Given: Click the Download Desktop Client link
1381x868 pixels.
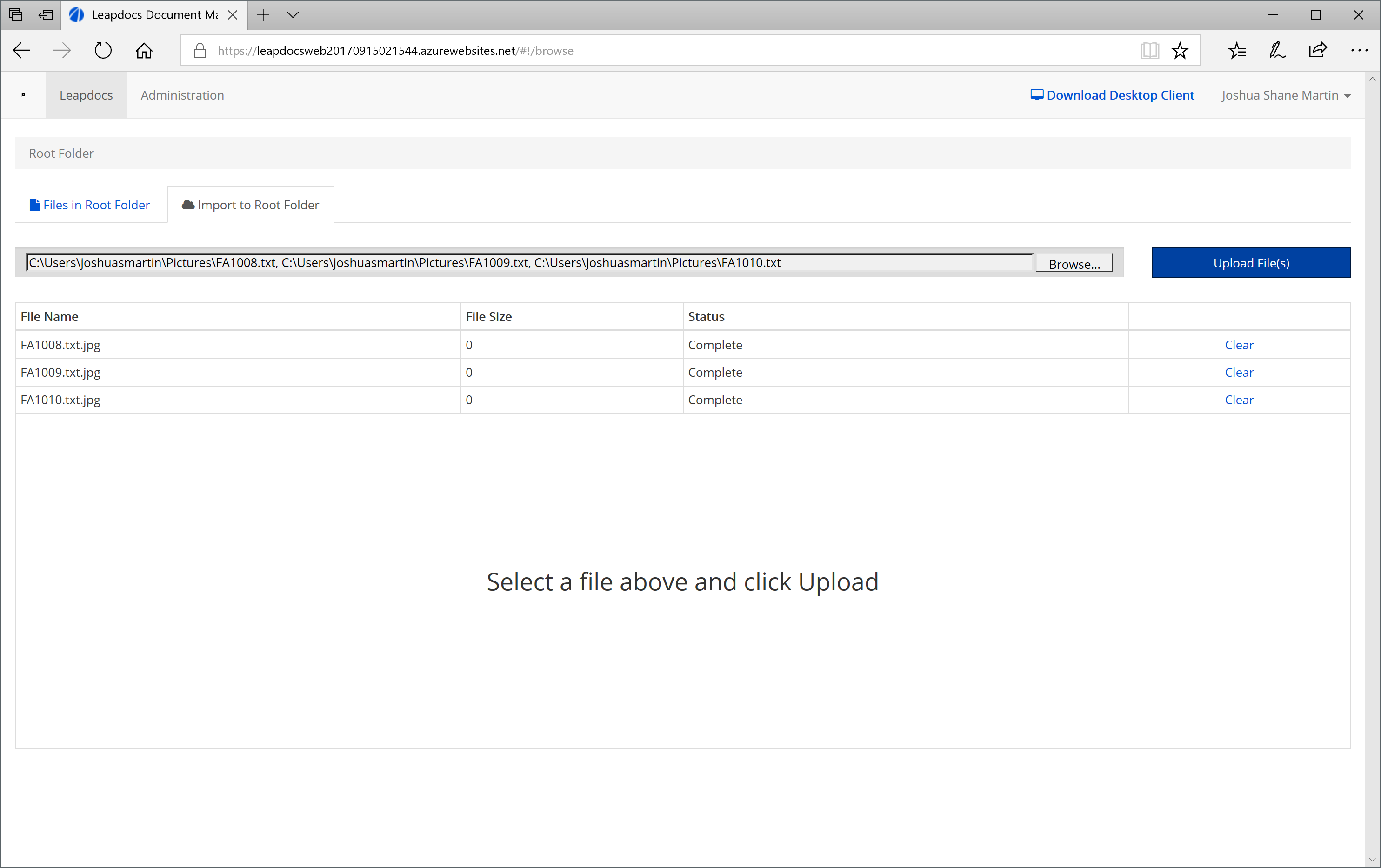Looking at the screenshot, I should point(1112,95).
